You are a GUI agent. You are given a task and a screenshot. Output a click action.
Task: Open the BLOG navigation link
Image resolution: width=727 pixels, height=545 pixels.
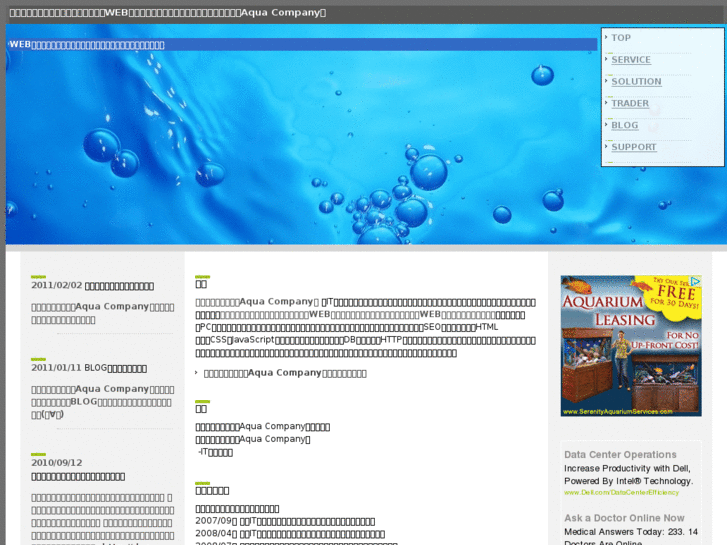[625, 125]
